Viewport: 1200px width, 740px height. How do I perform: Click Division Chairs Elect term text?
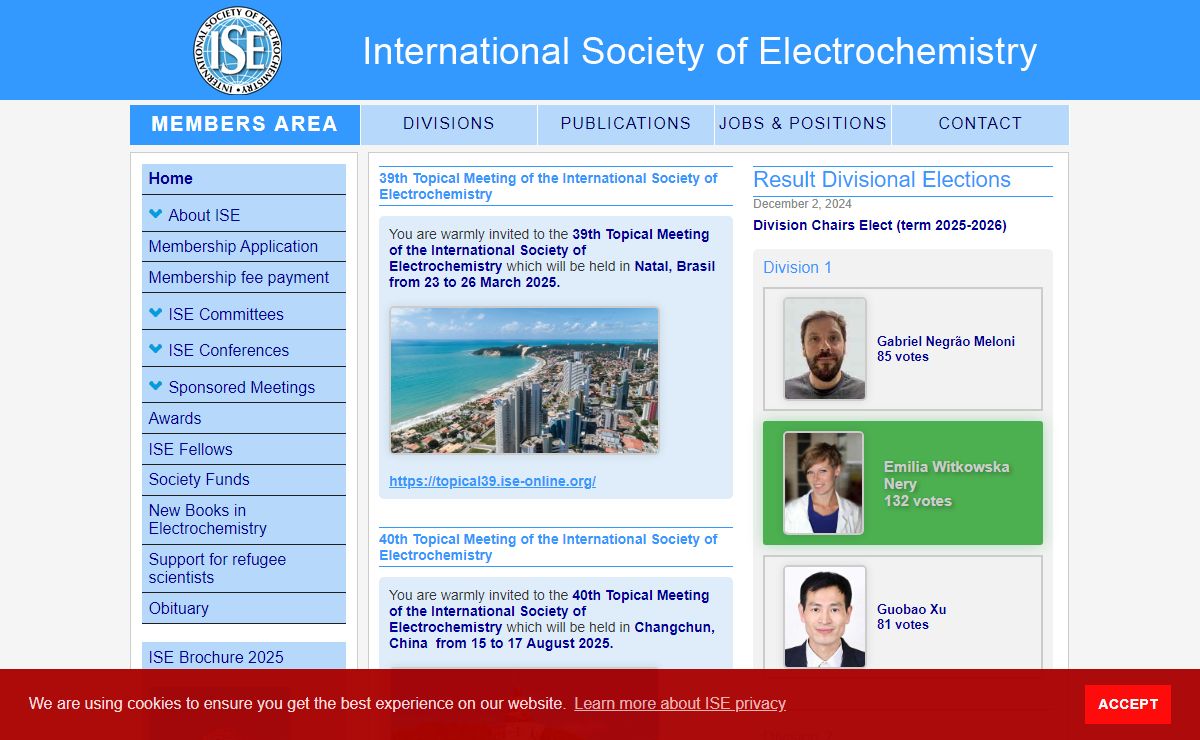[x=880, y=225]
